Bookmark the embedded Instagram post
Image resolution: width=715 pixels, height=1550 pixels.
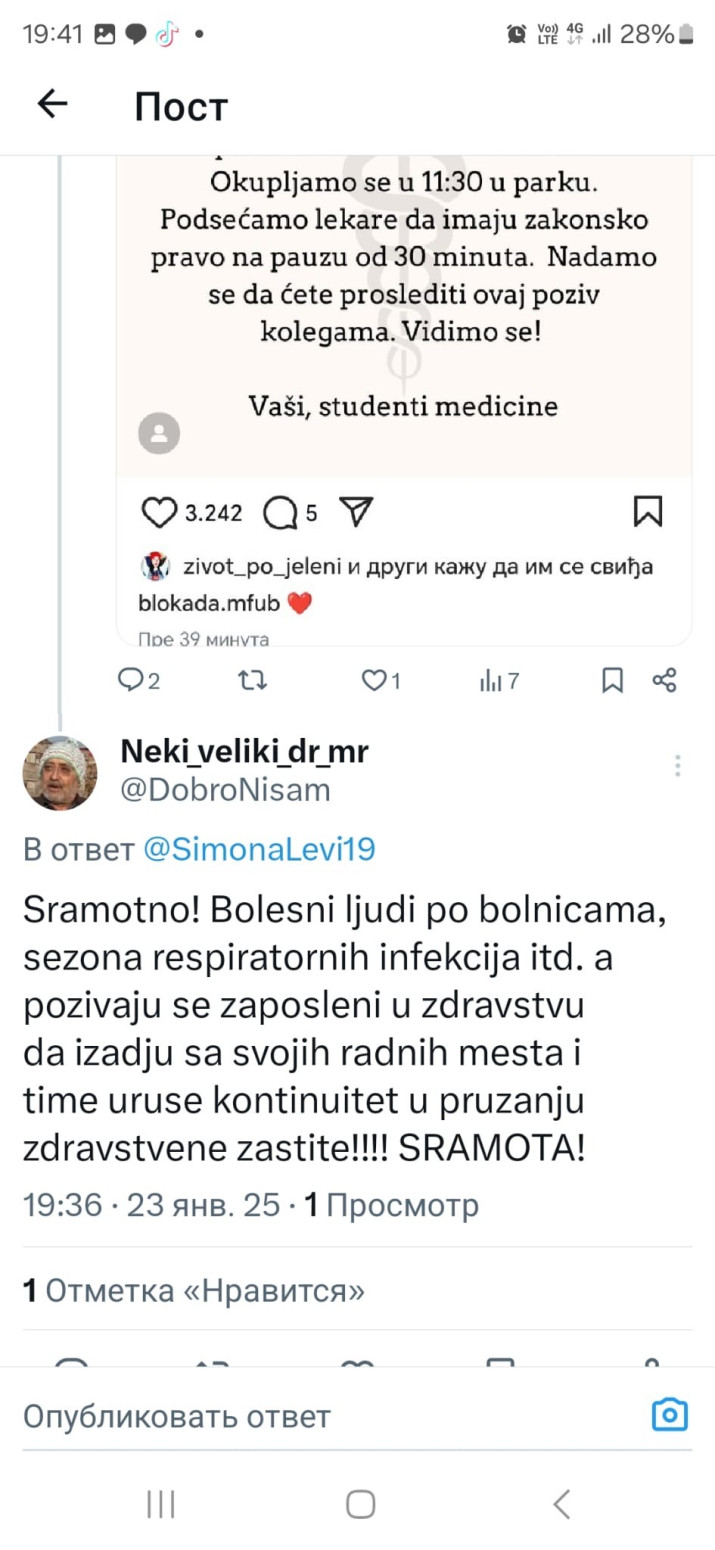[x=648, y=511]
